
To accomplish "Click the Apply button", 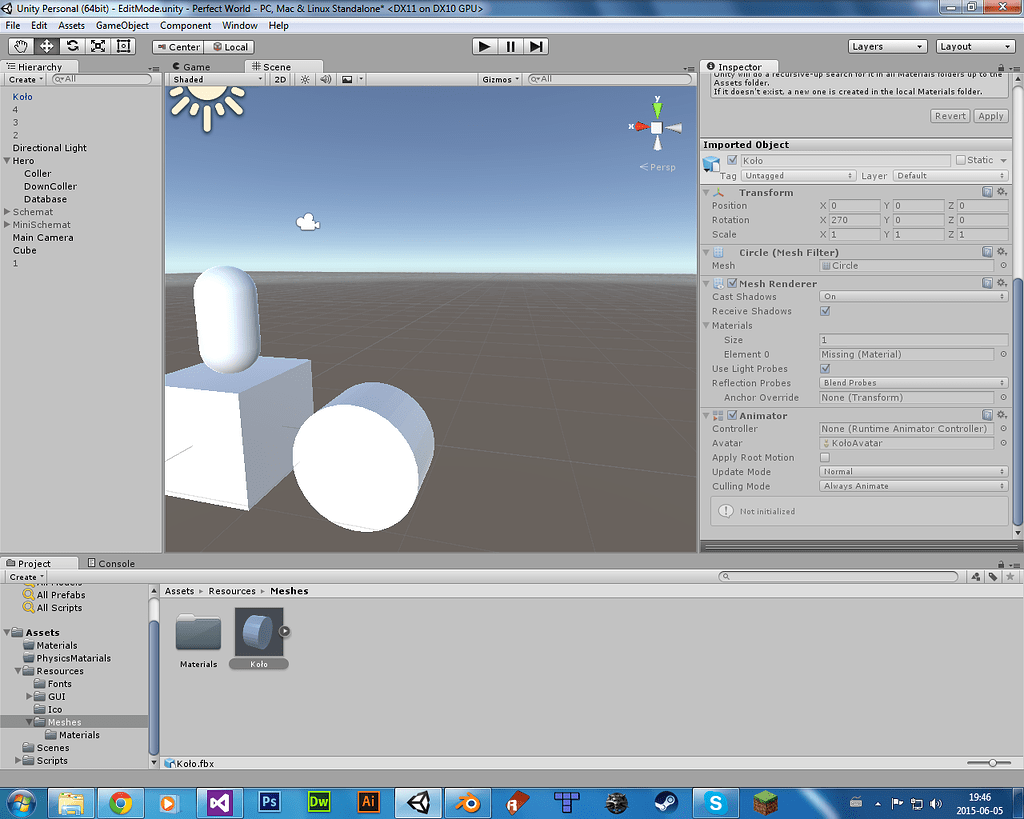I will click(x=990, y=116).
